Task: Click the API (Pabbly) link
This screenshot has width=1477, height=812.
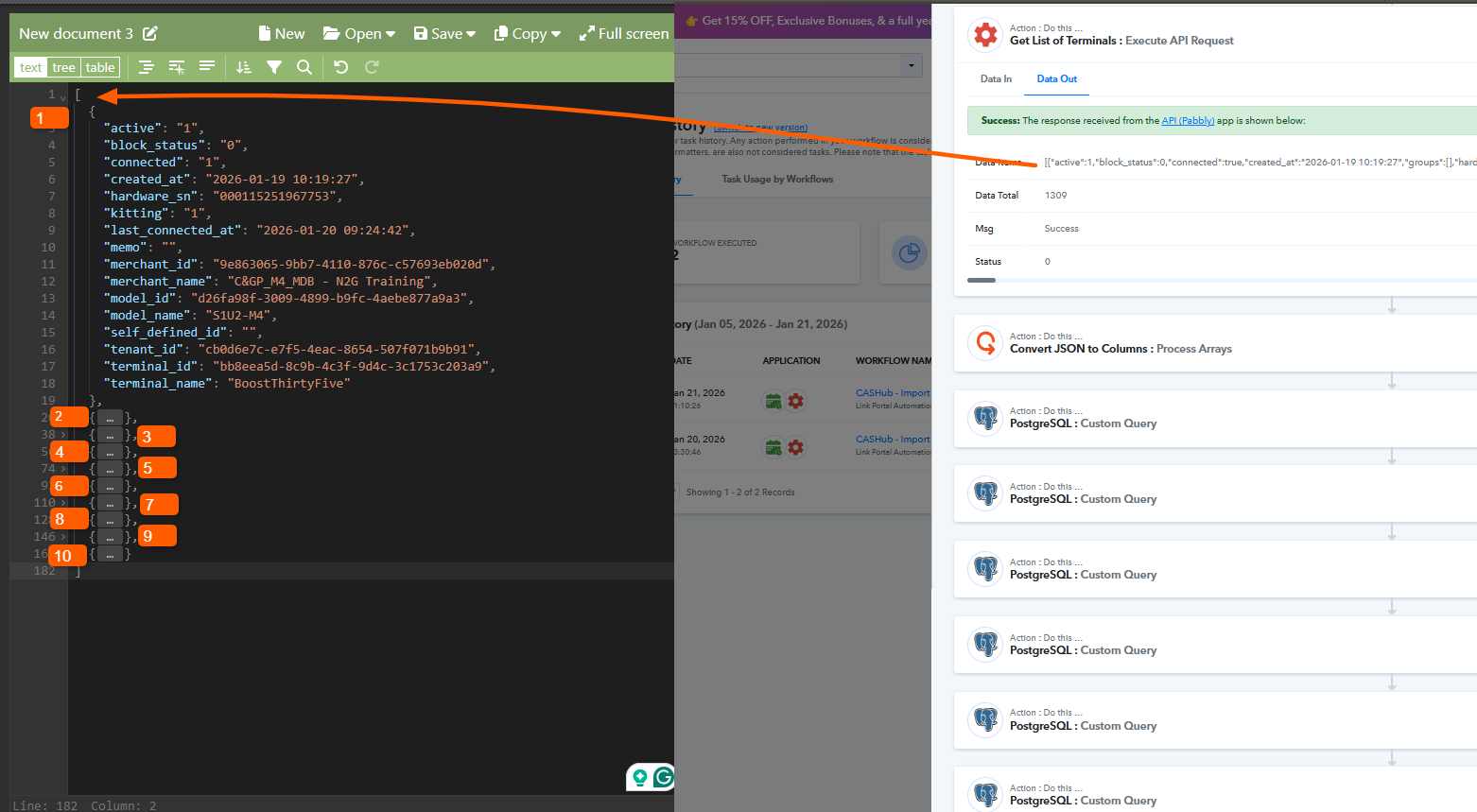Action: [1188, 121]
